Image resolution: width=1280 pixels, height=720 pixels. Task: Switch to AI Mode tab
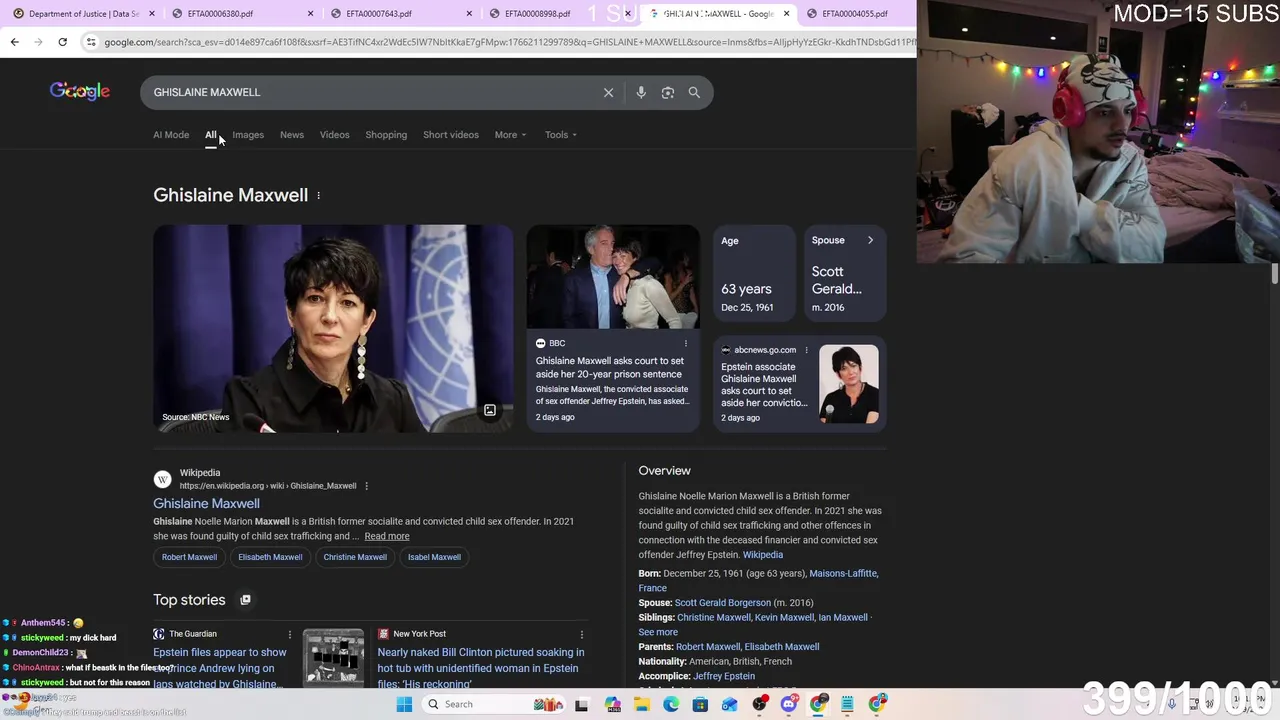pyautogui.click(x=171, y=135)
